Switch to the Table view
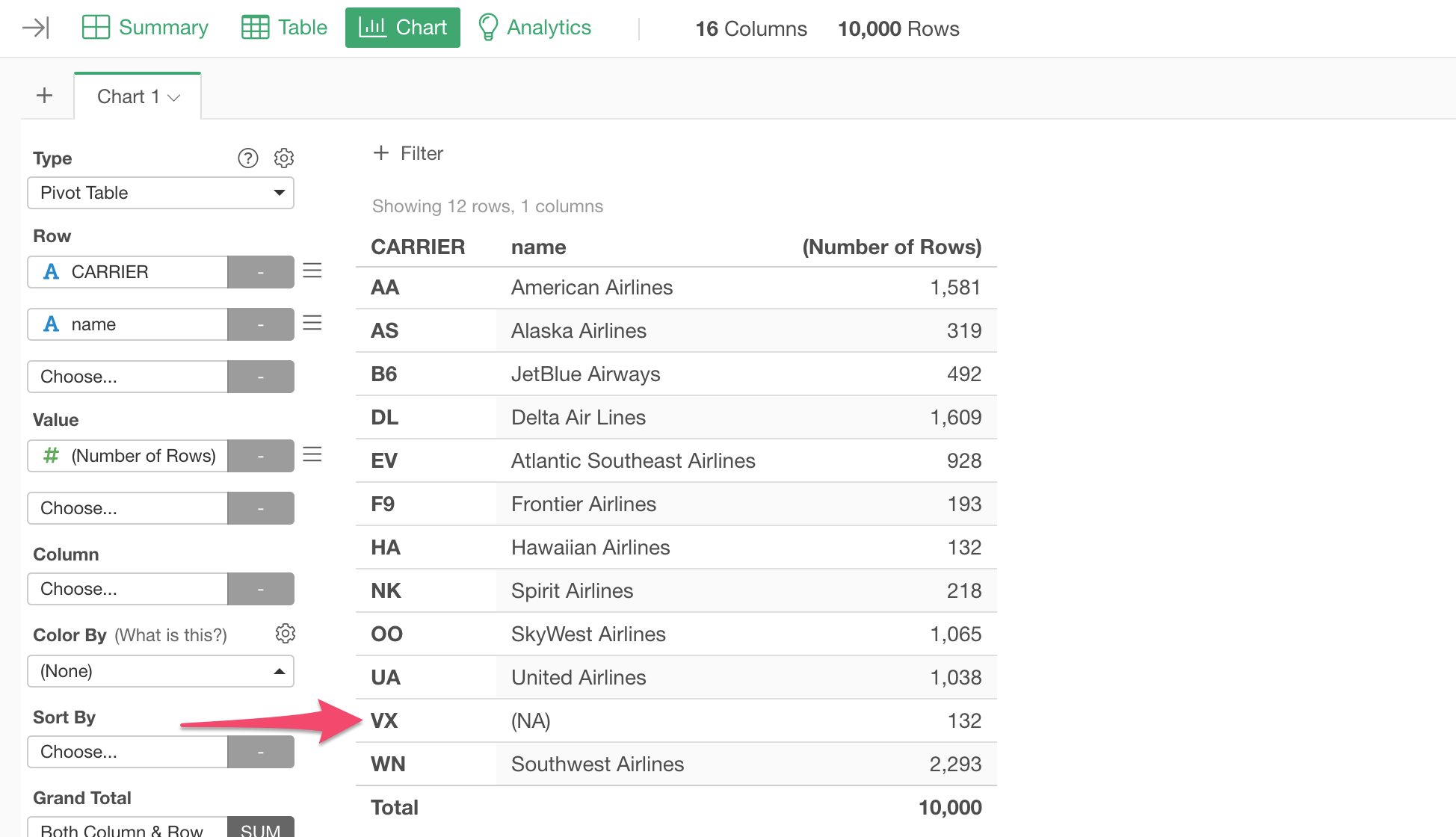 pos(285,28)
